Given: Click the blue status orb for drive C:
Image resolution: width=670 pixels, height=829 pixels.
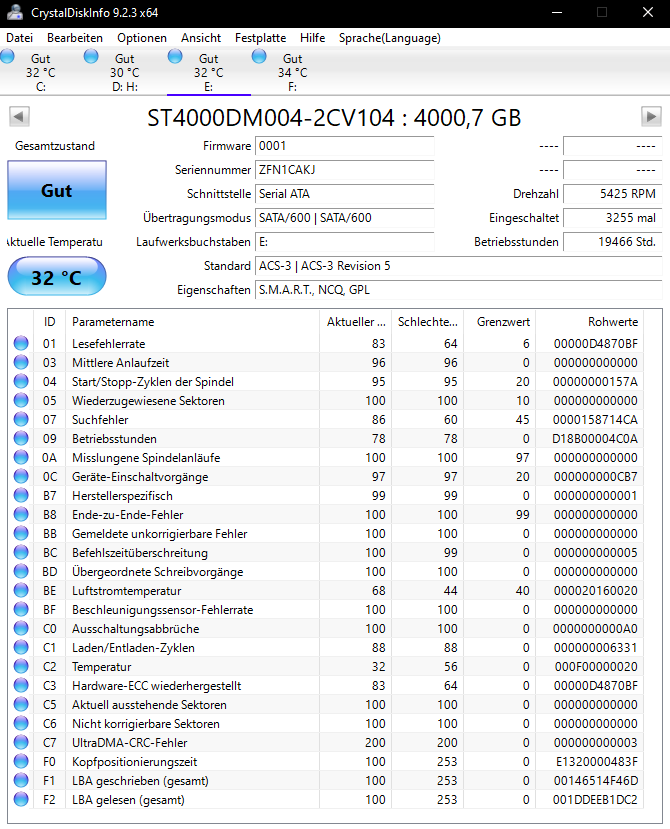Looking at the screenshot, I should pyautogui.click(x=7, y=56).
